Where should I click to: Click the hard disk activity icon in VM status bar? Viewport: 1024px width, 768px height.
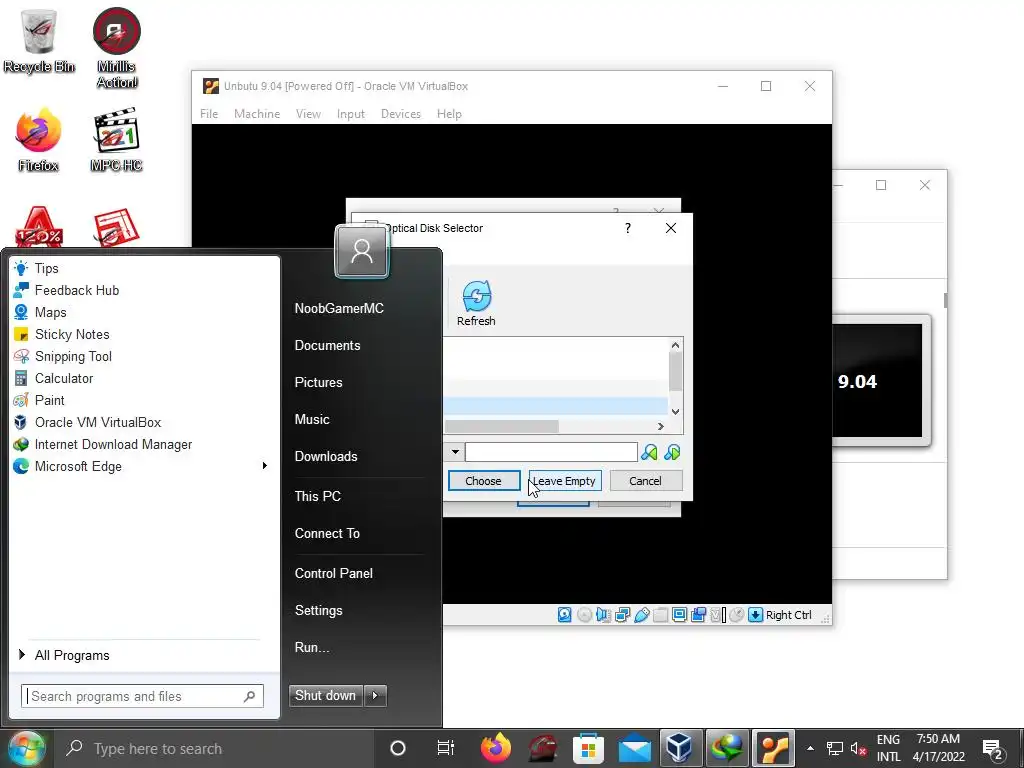[x=565, y=615]
